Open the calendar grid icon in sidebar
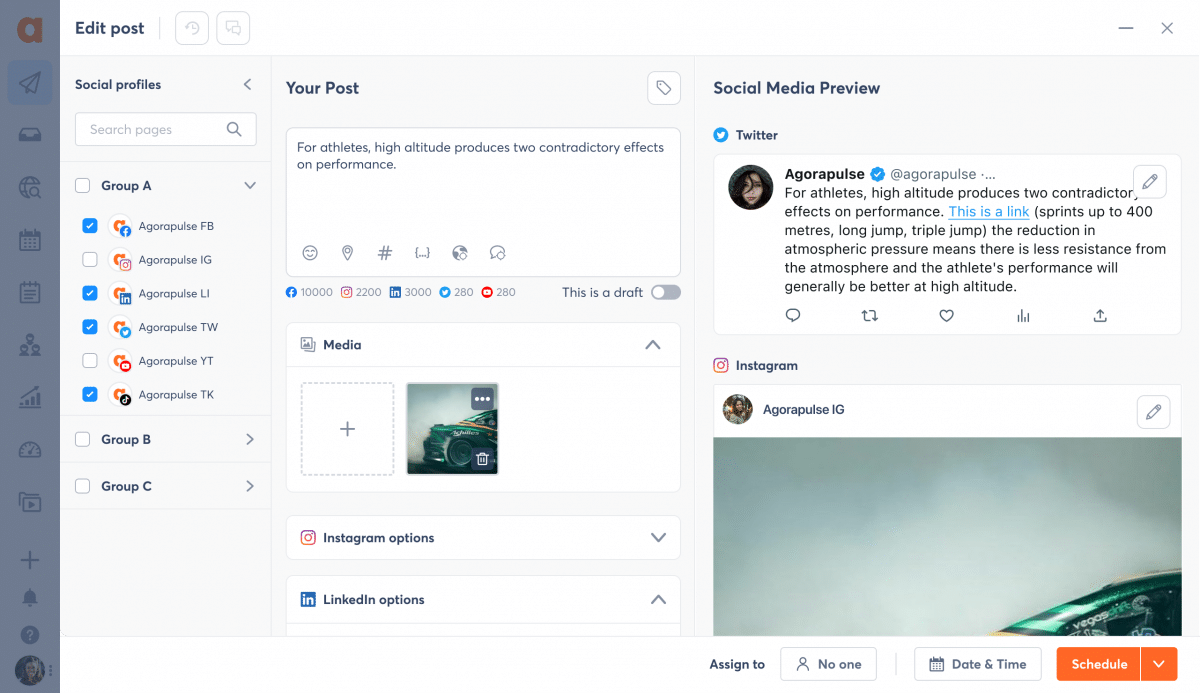Viewport: 1200px width, 693px height. 30,240
